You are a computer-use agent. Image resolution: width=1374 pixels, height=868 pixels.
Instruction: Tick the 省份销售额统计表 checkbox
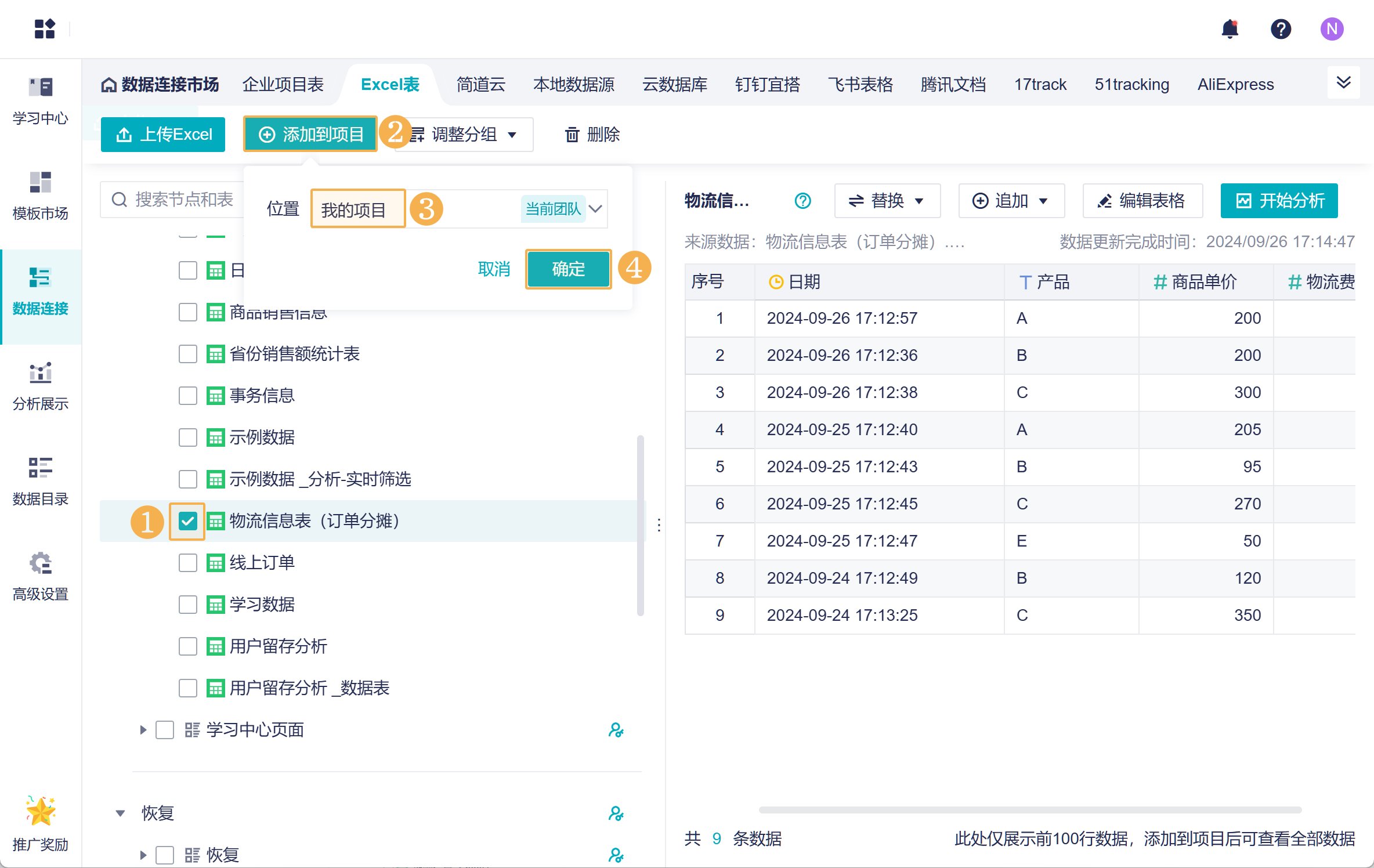[x=187, y=354]
